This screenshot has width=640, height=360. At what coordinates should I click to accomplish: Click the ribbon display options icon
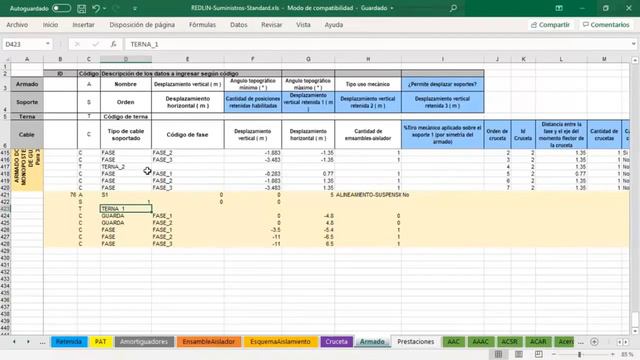(x=559, y=8)
